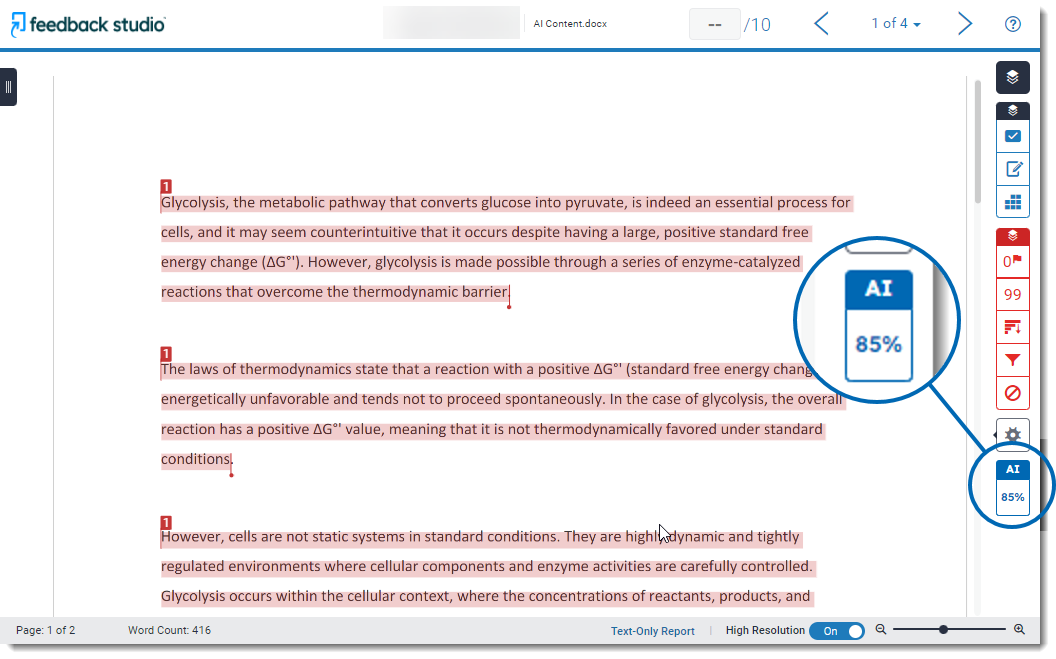
Task: Open the settings gear icon
Action: [1012, 435]
